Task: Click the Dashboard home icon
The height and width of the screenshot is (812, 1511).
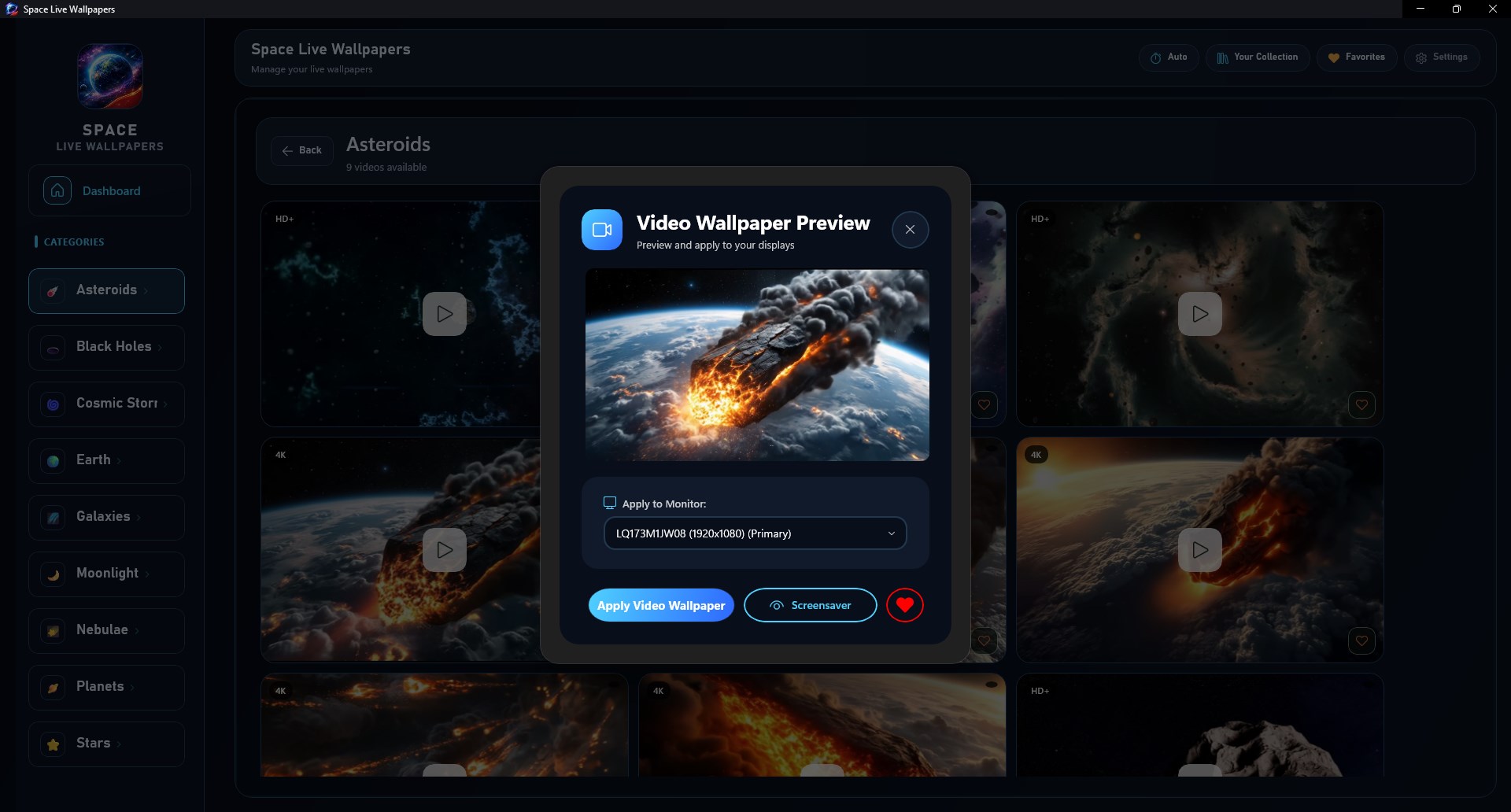Action: point(57,190)
